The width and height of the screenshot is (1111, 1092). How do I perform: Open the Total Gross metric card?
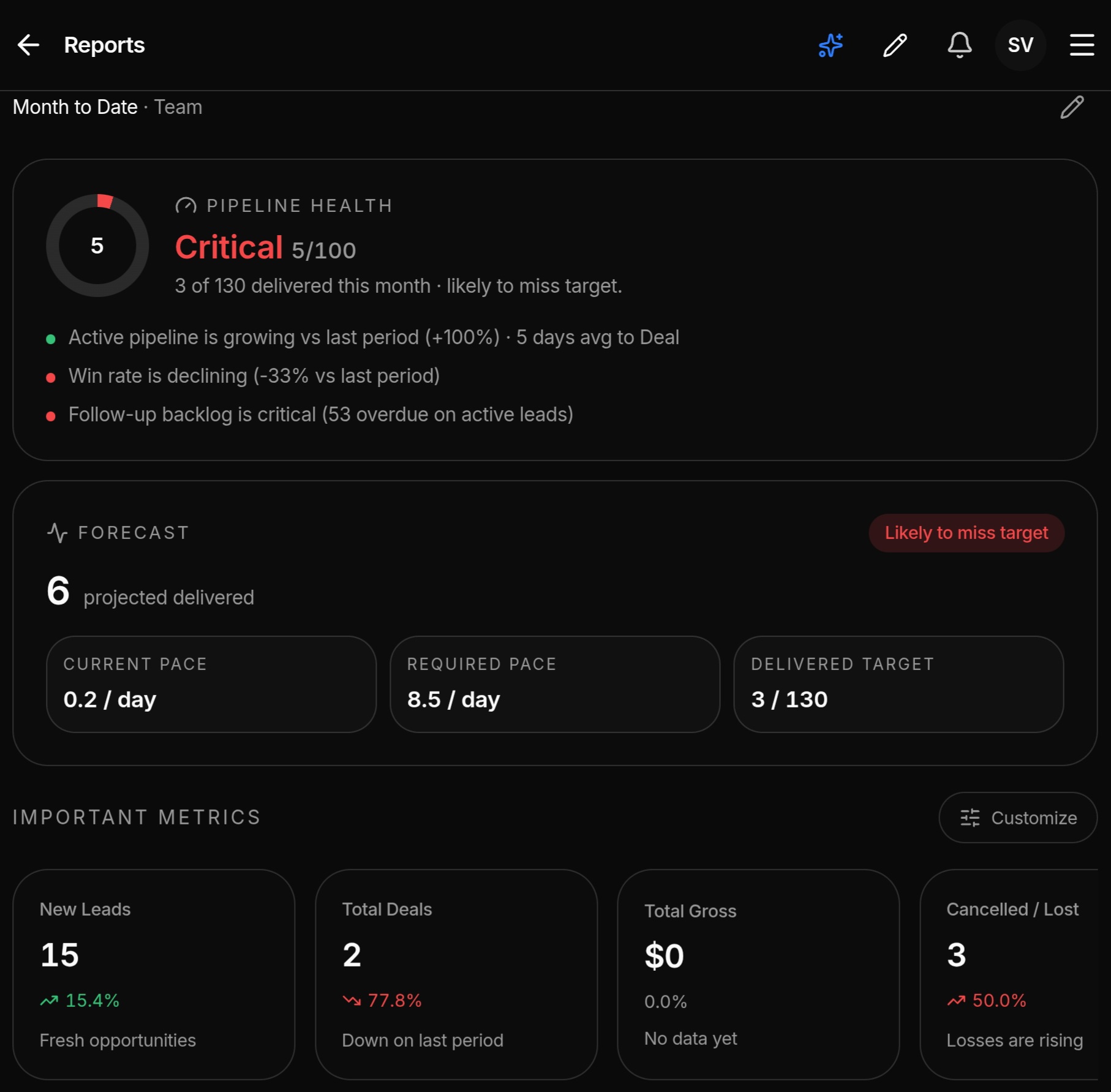pyautogui.click(x=758, y=974)
